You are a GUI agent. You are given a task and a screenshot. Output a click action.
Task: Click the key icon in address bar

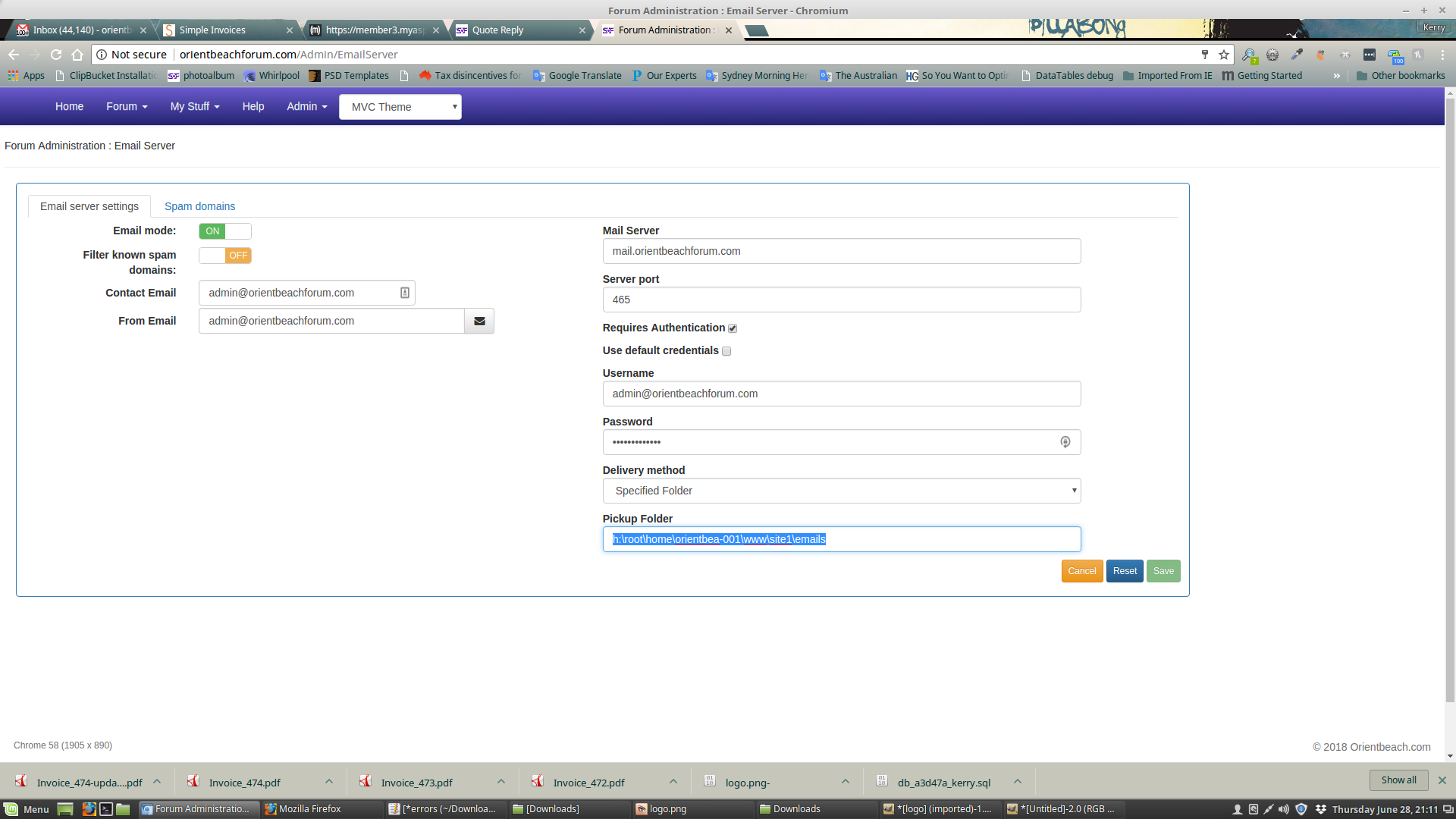click(x=1205, y=55)
